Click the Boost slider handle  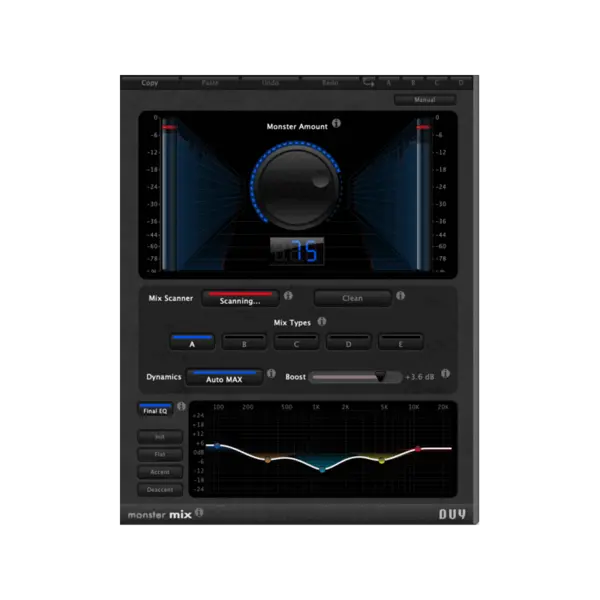point(380,377)
